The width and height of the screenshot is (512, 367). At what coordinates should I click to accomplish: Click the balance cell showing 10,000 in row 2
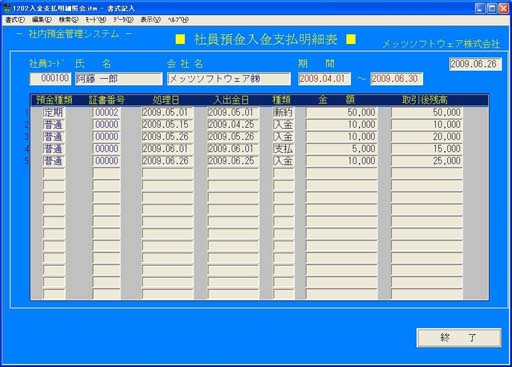pos(427,125)
